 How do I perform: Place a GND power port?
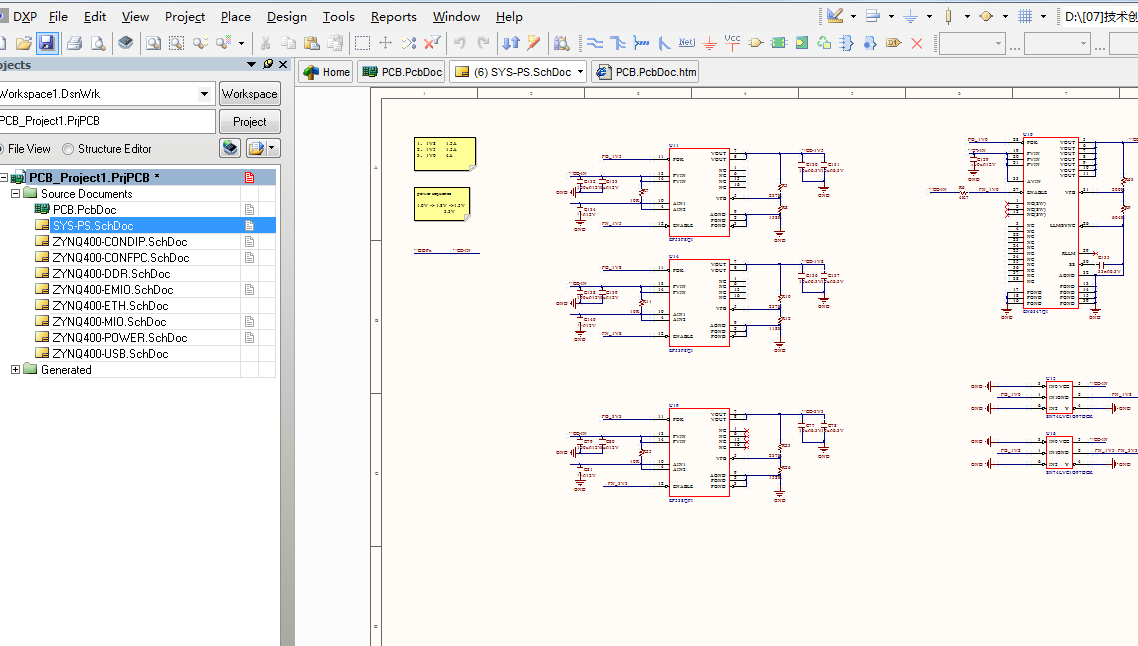[x=710, y=44]
